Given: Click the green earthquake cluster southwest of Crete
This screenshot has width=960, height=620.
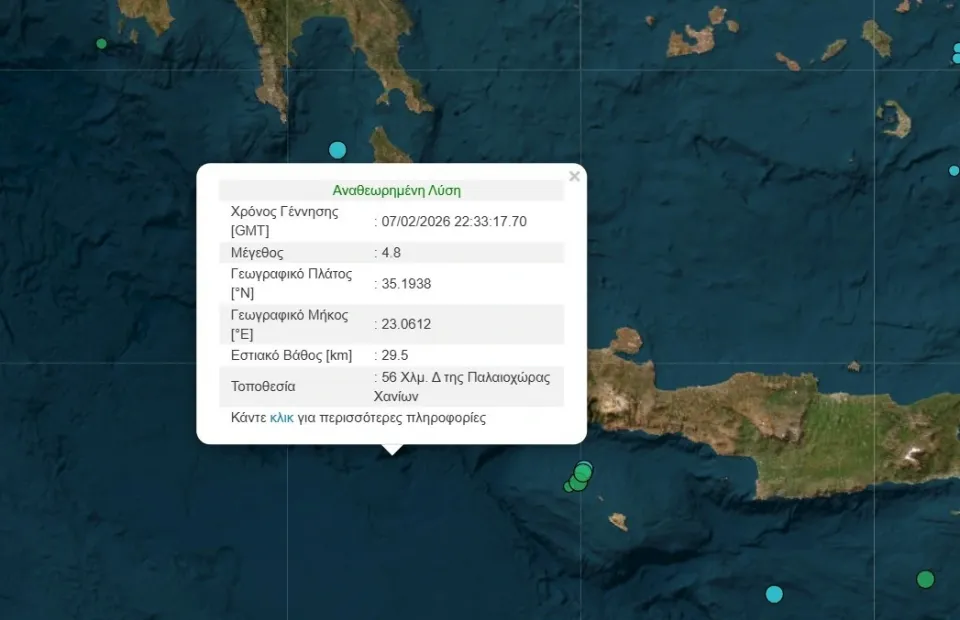Looking at the screenshot, I should point(579,477).
